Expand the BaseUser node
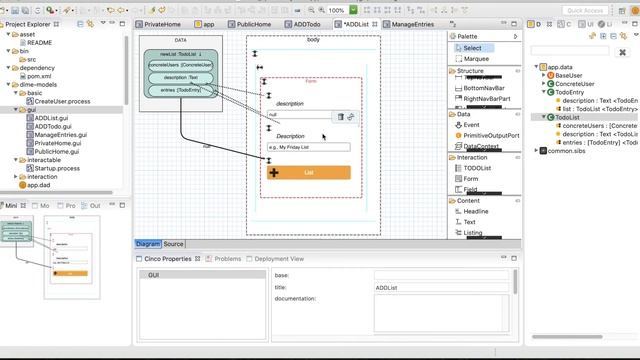640x360 pixels. pyautogui.click(x=544, y=75)
